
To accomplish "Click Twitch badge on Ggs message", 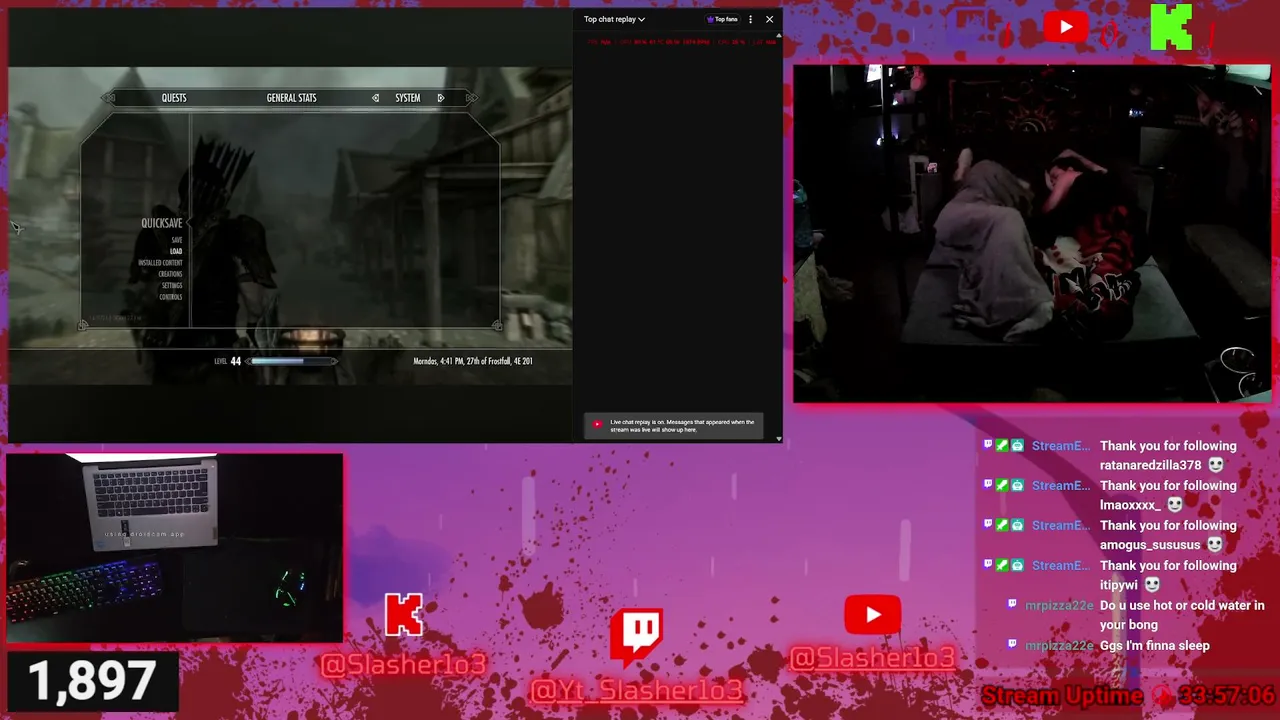I will click(x=1012, y=645).
